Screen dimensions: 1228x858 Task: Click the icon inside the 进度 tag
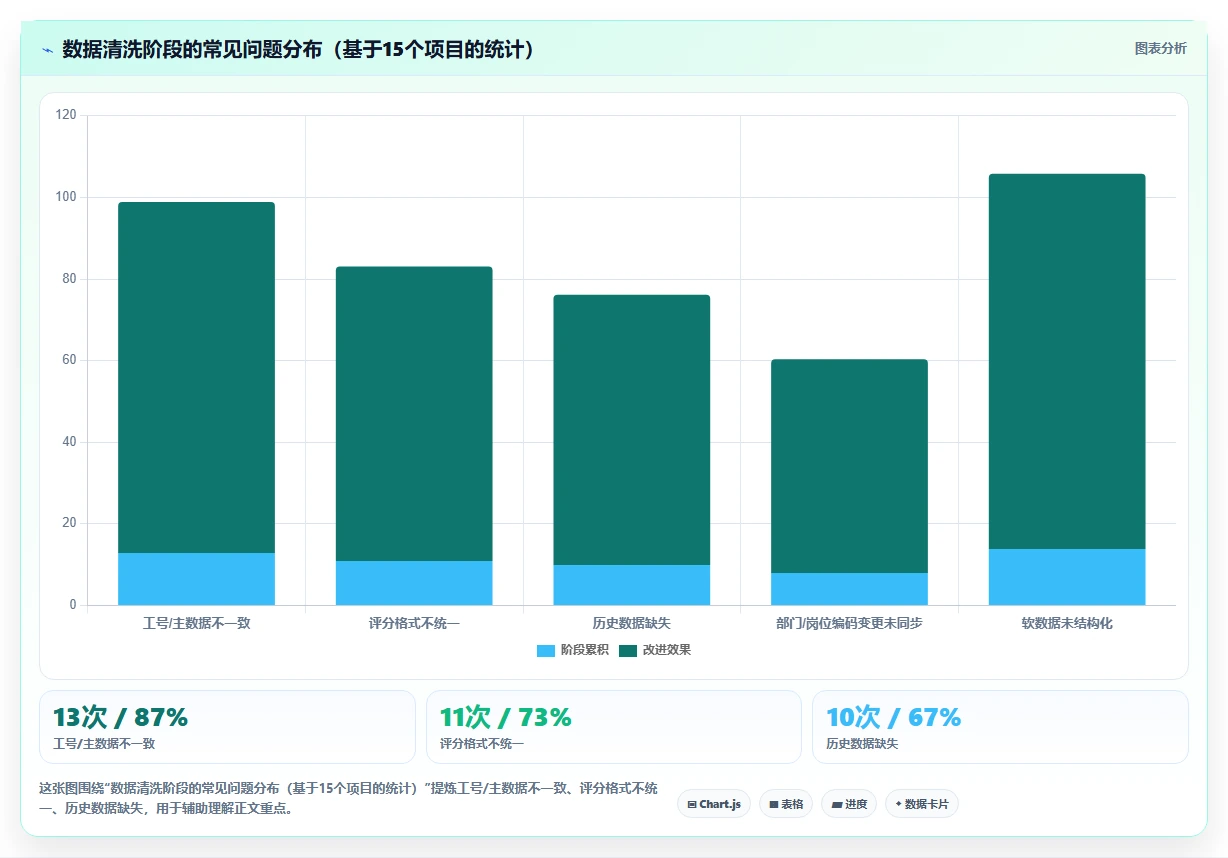click(x=836, y=804)
